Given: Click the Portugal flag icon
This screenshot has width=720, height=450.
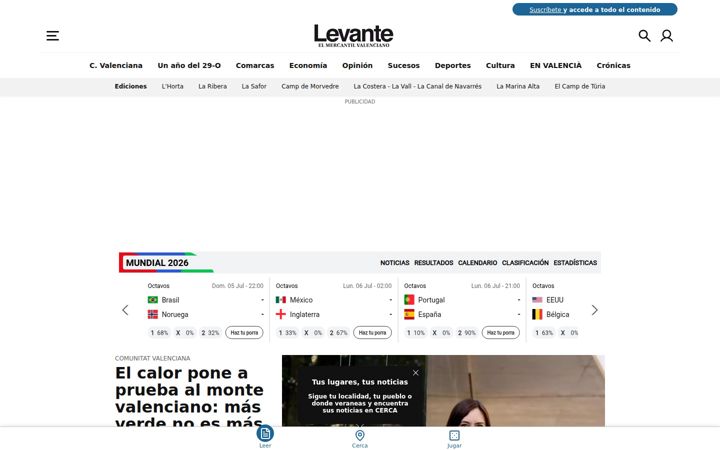Looking at the screenshot, I should [x=409, y=300].
